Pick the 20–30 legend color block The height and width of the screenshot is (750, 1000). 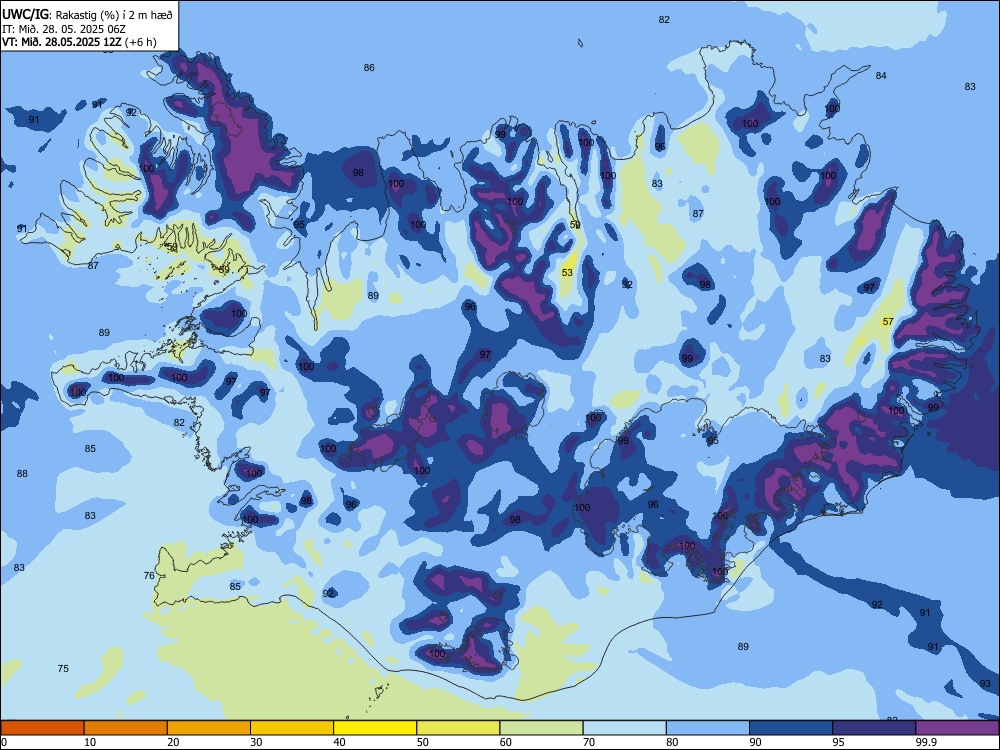click(x=209, y=728)
